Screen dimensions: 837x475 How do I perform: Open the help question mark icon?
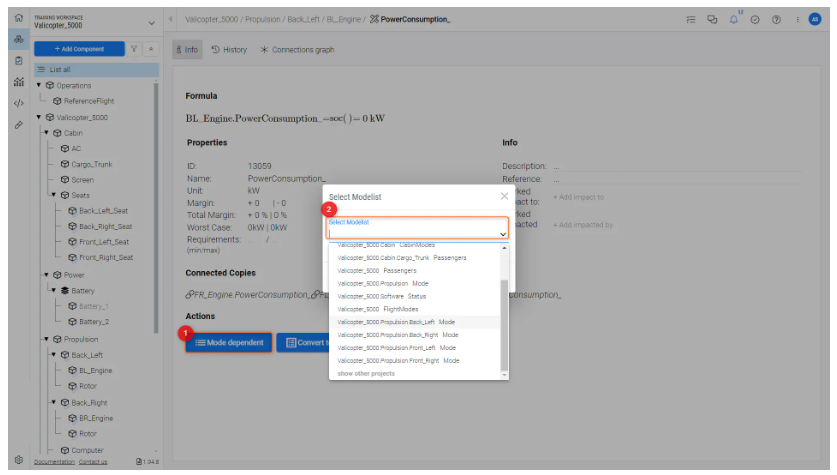776,19
